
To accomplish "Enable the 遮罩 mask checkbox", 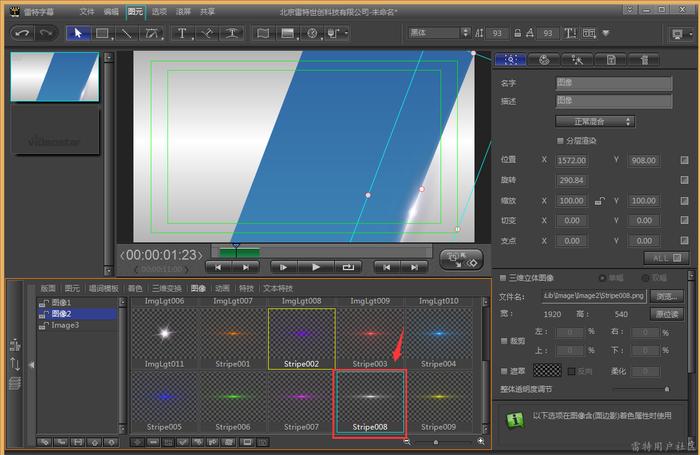I will 504,371.
